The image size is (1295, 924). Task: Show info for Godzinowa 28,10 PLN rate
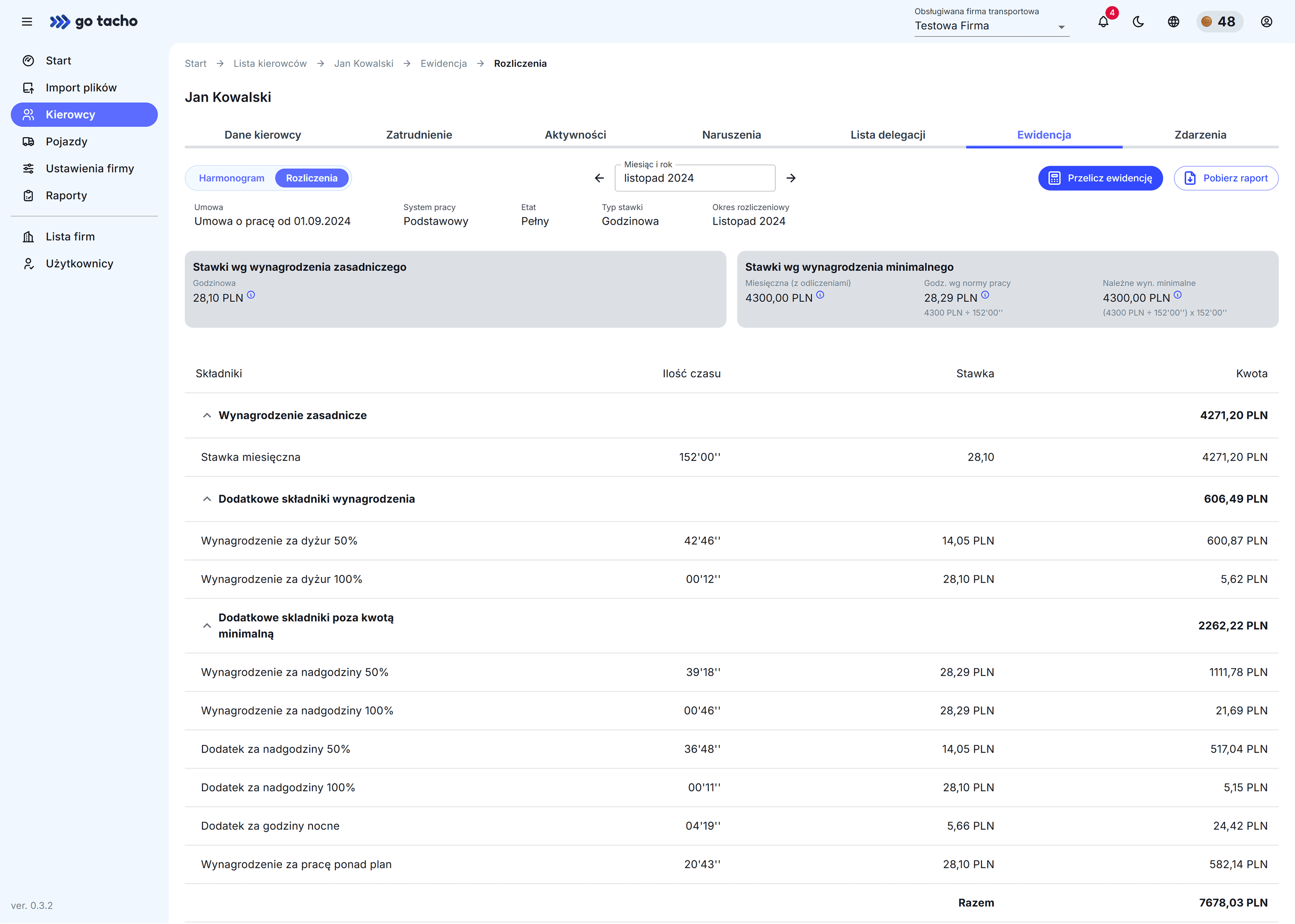[251, 295]
